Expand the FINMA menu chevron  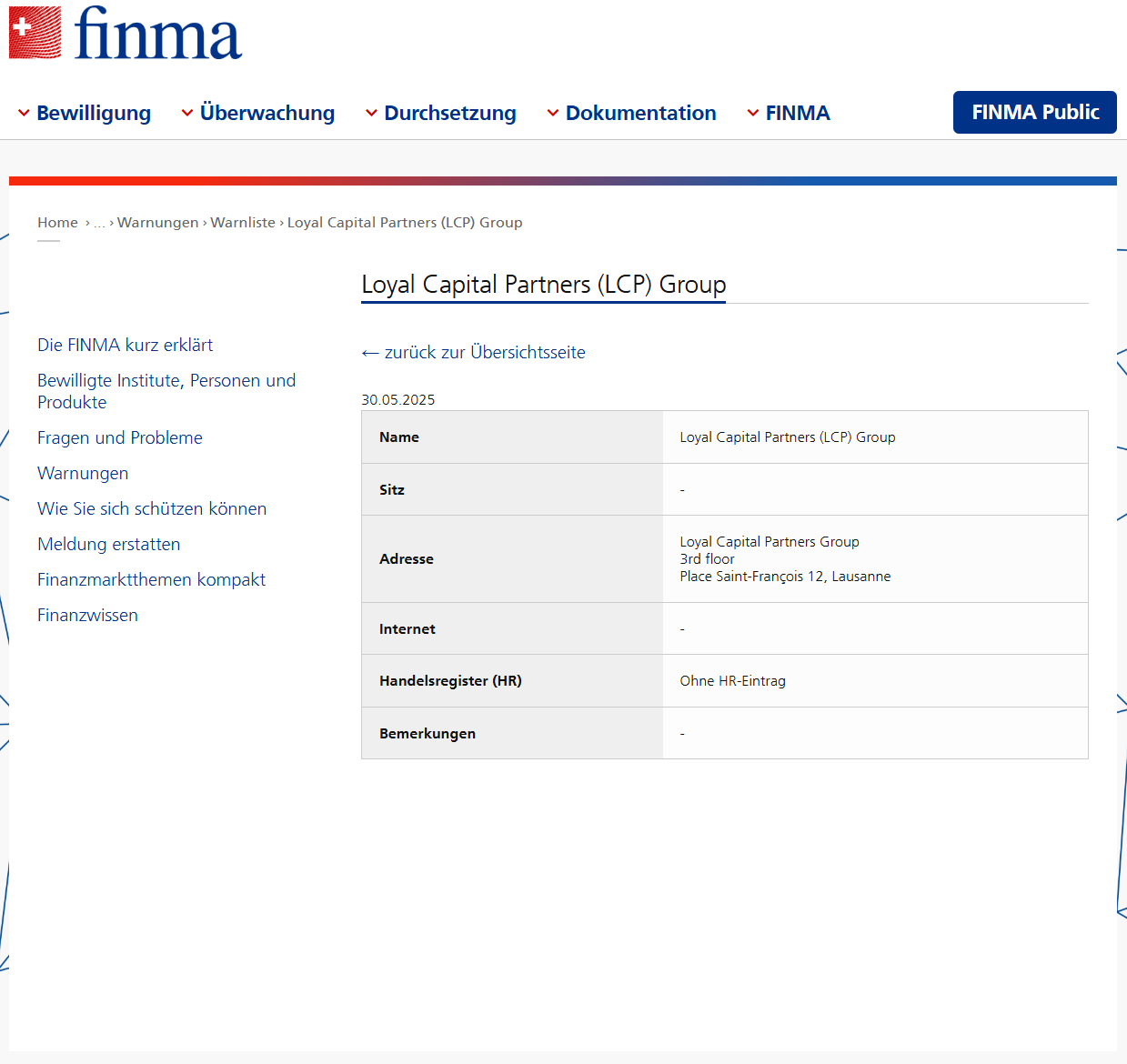753,113
